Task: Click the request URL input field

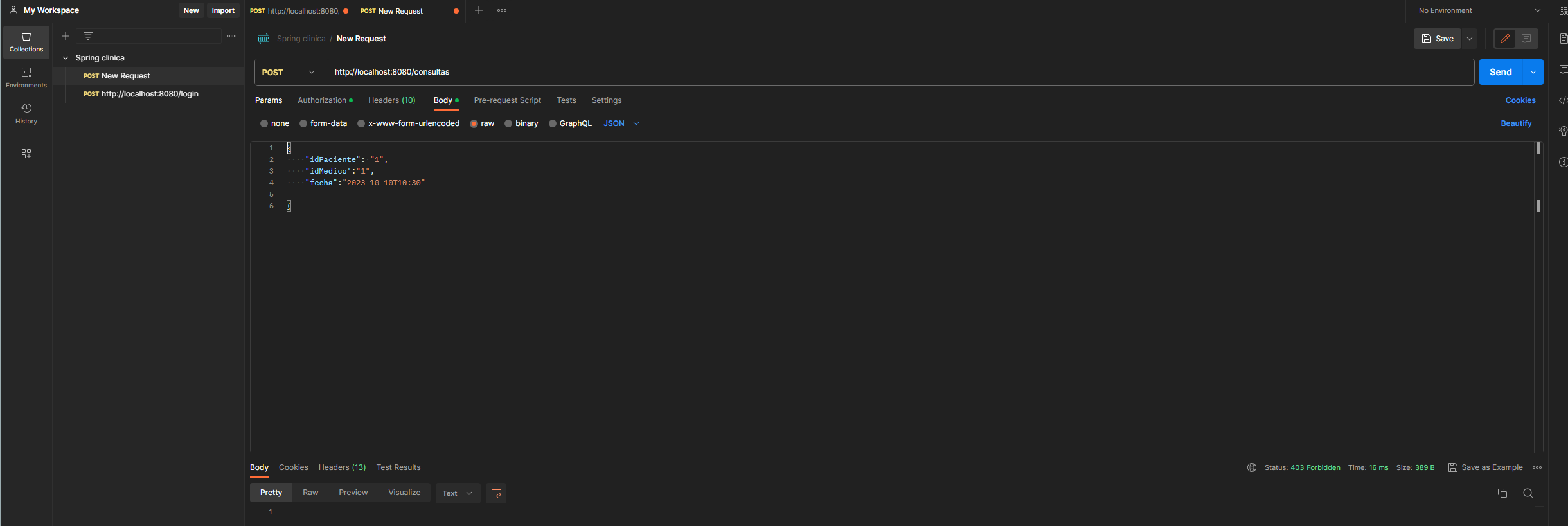Action: pyautogui.click(x=900, y=72)
